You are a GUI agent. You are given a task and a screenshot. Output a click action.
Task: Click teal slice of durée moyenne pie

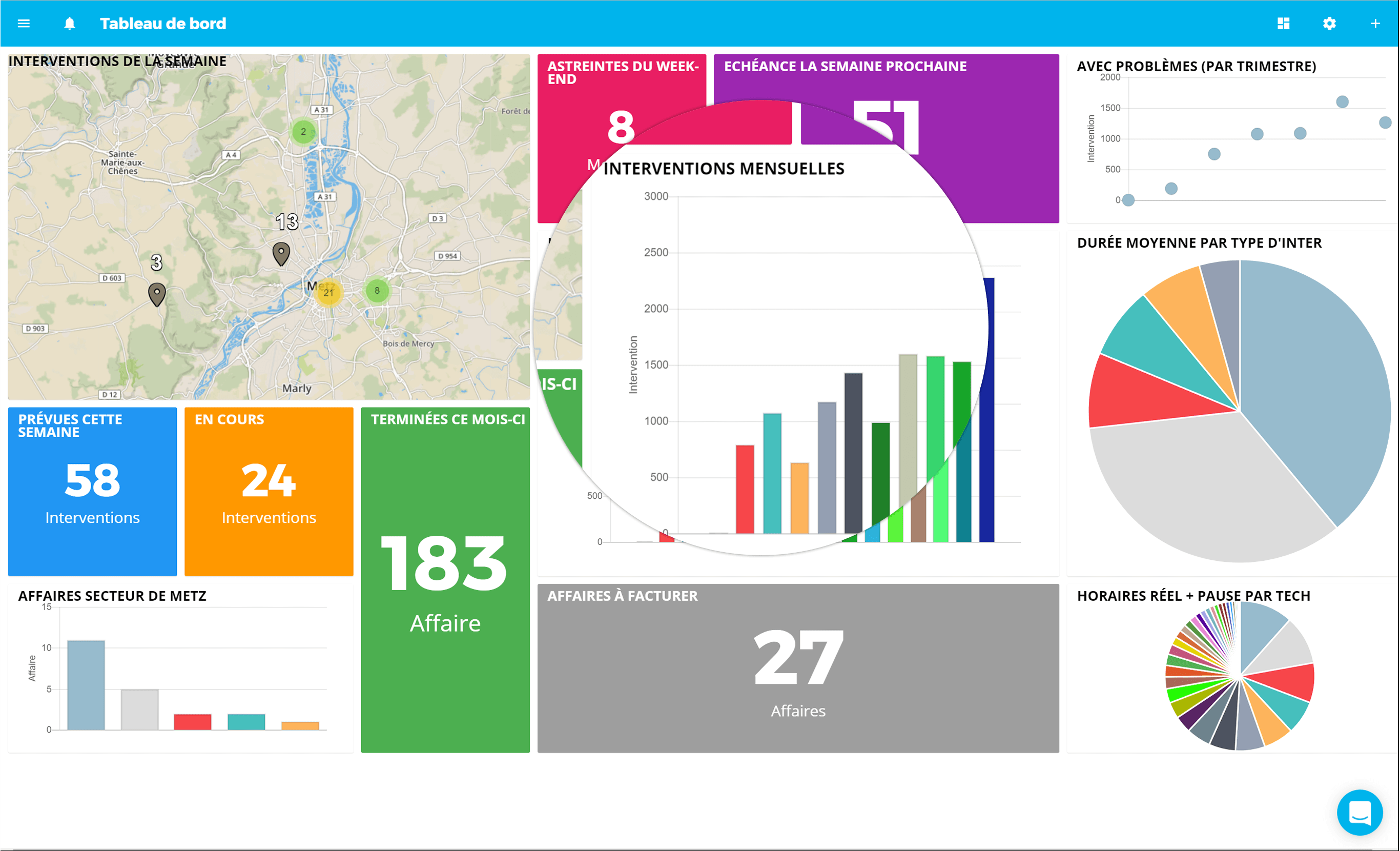coord(1159,347)
